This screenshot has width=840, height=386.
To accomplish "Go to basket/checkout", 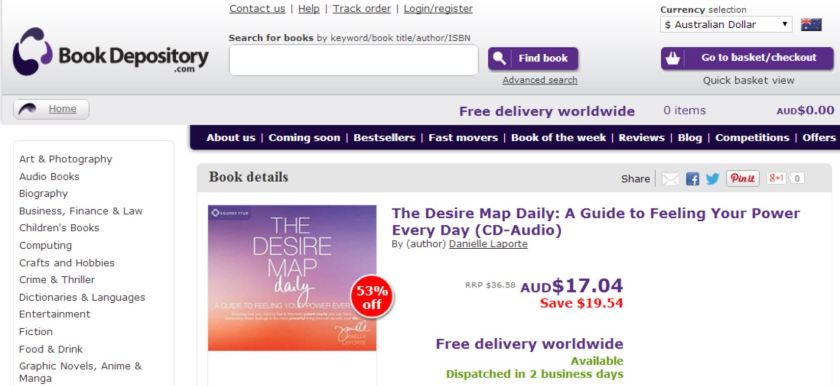I will [x=747, y=58].
